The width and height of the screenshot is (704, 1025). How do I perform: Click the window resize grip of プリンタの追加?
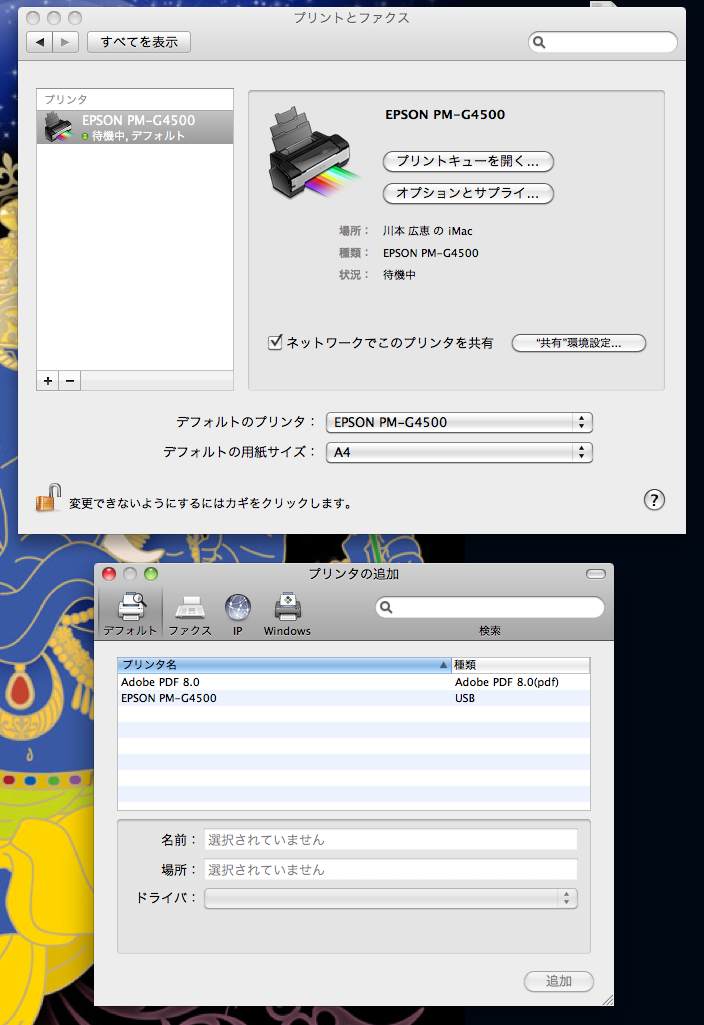tap(607, 1000)
